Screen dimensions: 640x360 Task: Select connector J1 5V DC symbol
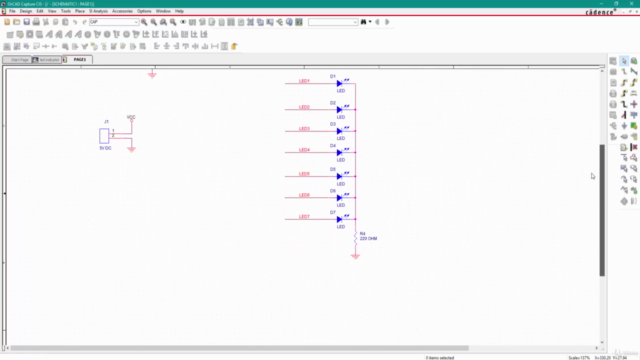pos(104,136)
